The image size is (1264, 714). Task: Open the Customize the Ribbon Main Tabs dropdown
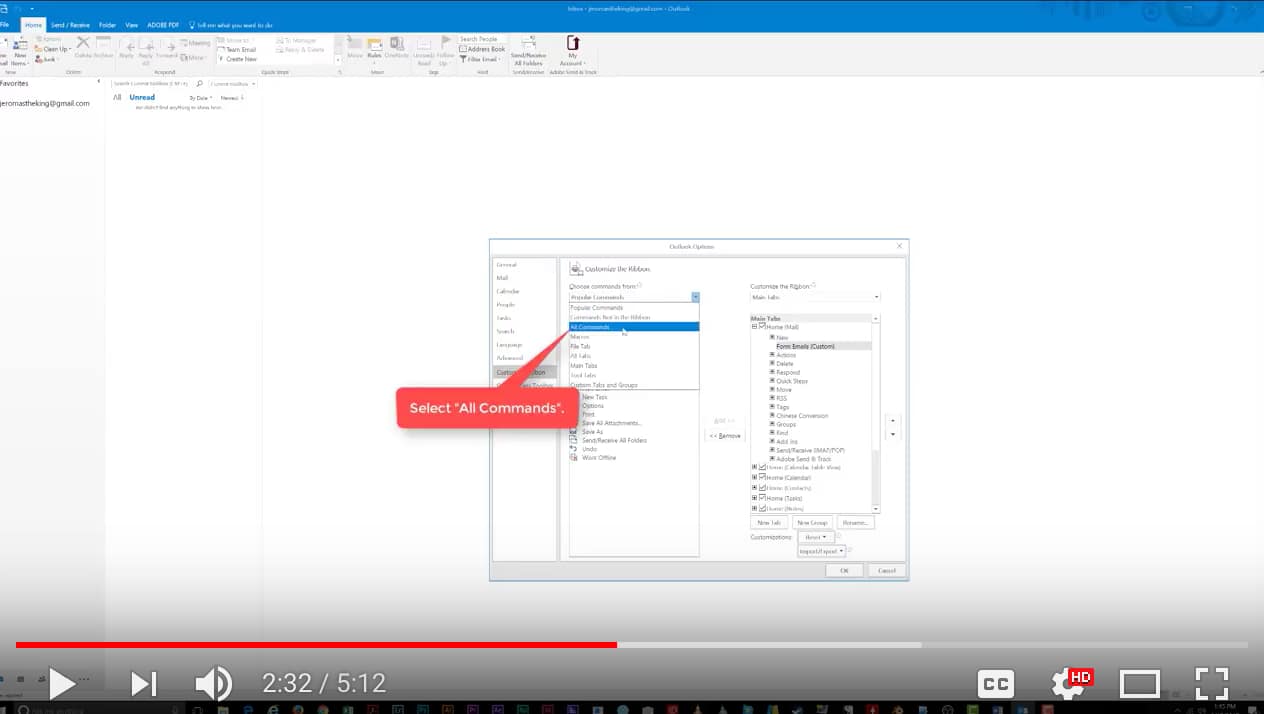coord(876,296)
